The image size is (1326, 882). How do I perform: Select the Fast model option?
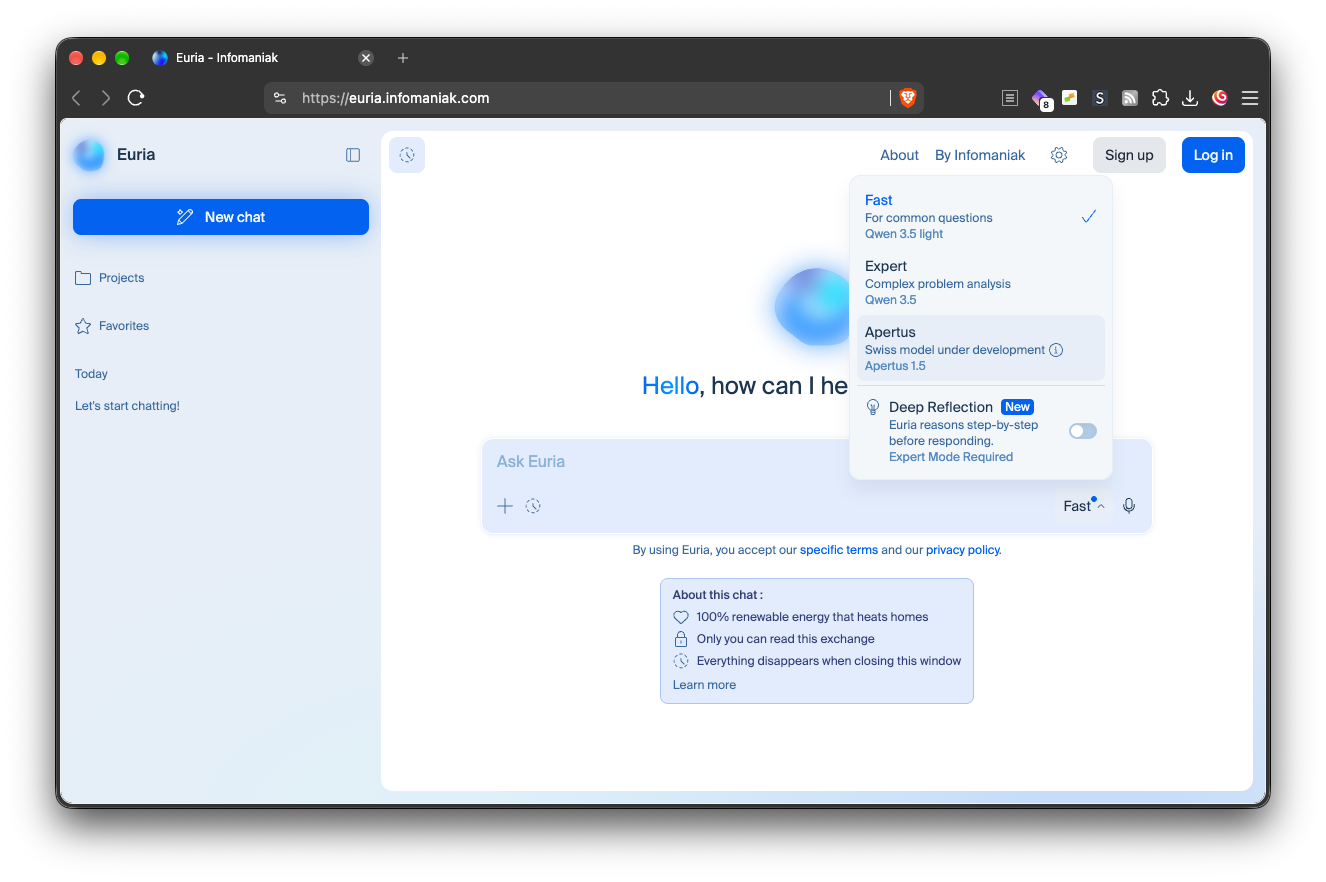pos(981,217)
